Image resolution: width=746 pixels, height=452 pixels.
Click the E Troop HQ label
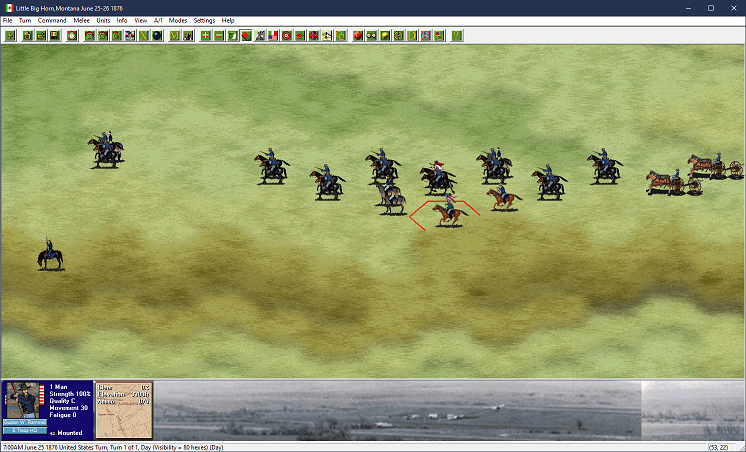click(x=25, y=431)
